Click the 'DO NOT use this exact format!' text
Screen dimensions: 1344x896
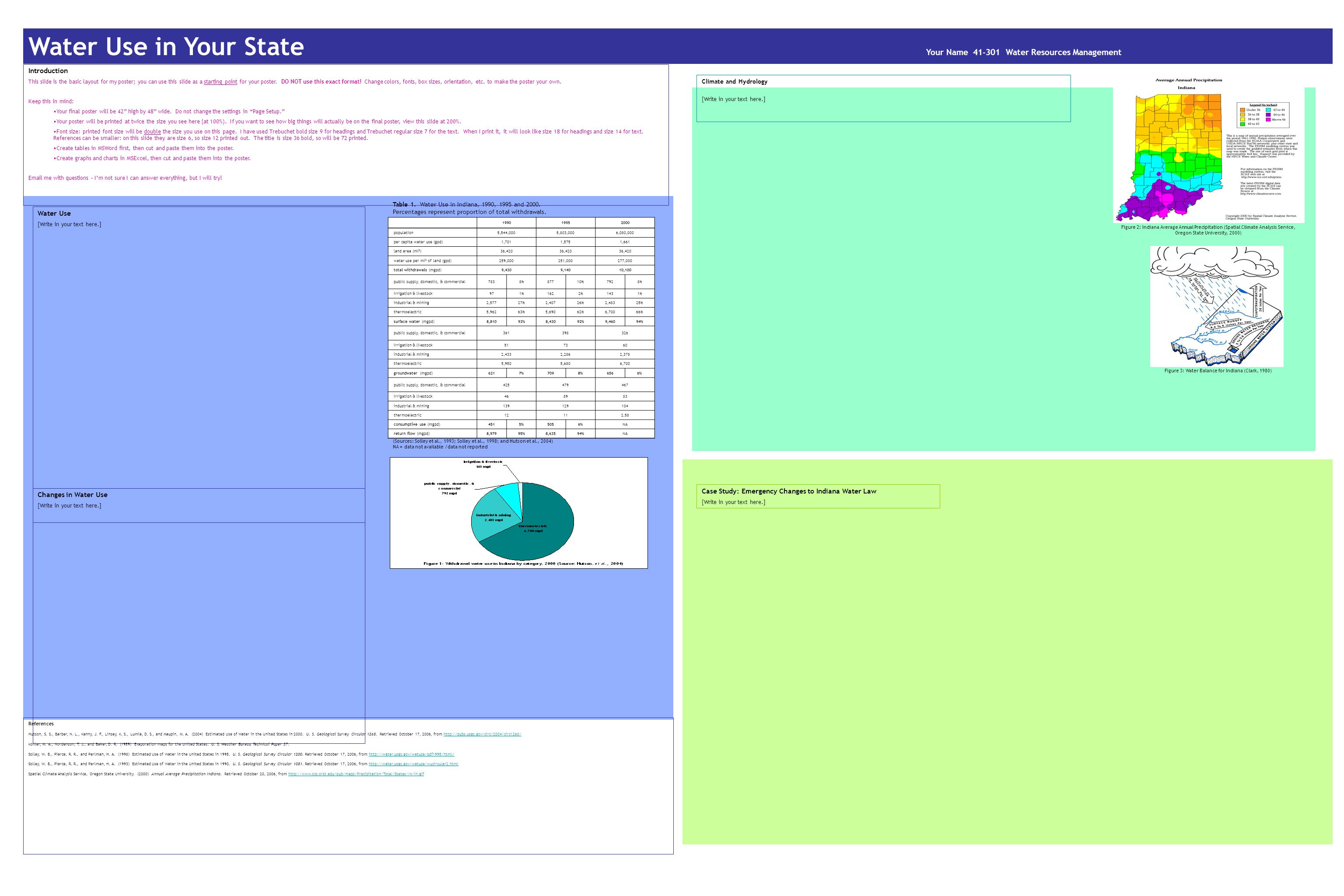[321, 82]
